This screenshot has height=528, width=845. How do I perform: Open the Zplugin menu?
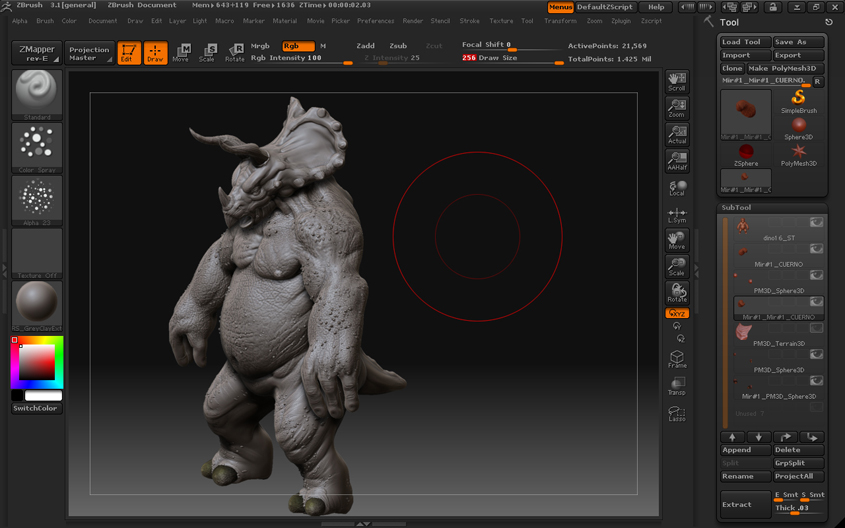(621, 21)
